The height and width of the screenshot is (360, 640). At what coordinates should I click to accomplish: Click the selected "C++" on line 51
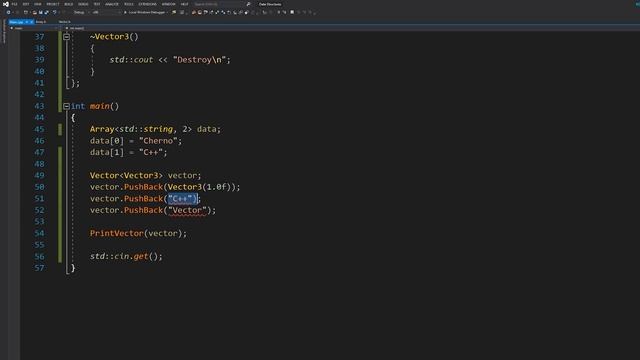[182, 199]
